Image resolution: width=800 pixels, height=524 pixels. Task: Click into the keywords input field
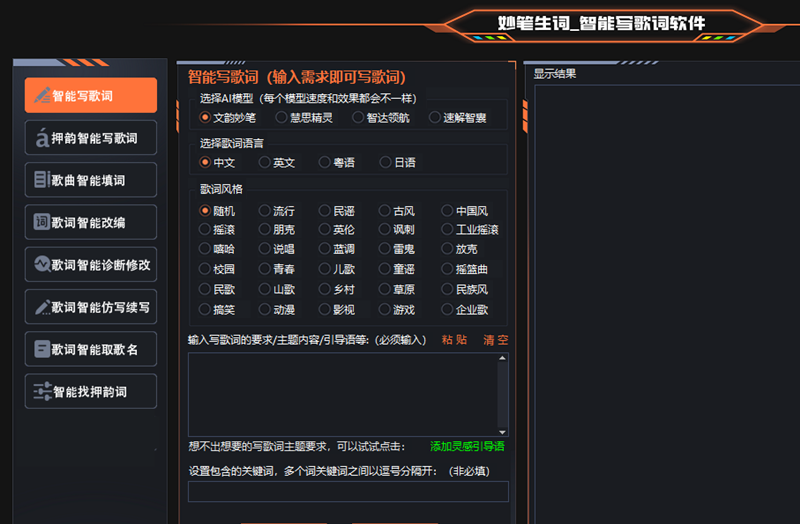point(348,491)
